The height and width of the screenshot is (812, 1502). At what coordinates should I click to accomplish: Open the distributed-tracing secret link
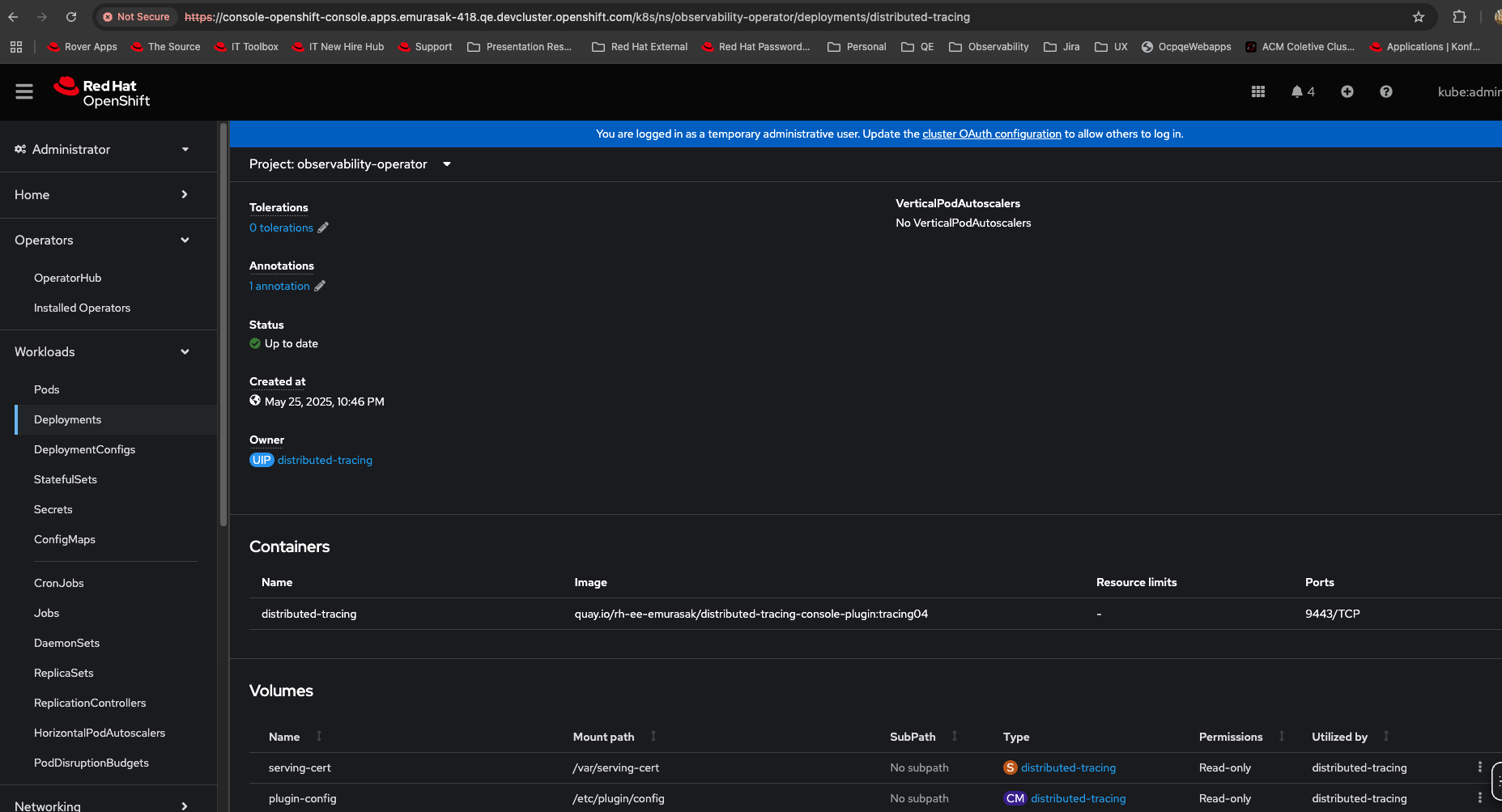[1068, 768]
